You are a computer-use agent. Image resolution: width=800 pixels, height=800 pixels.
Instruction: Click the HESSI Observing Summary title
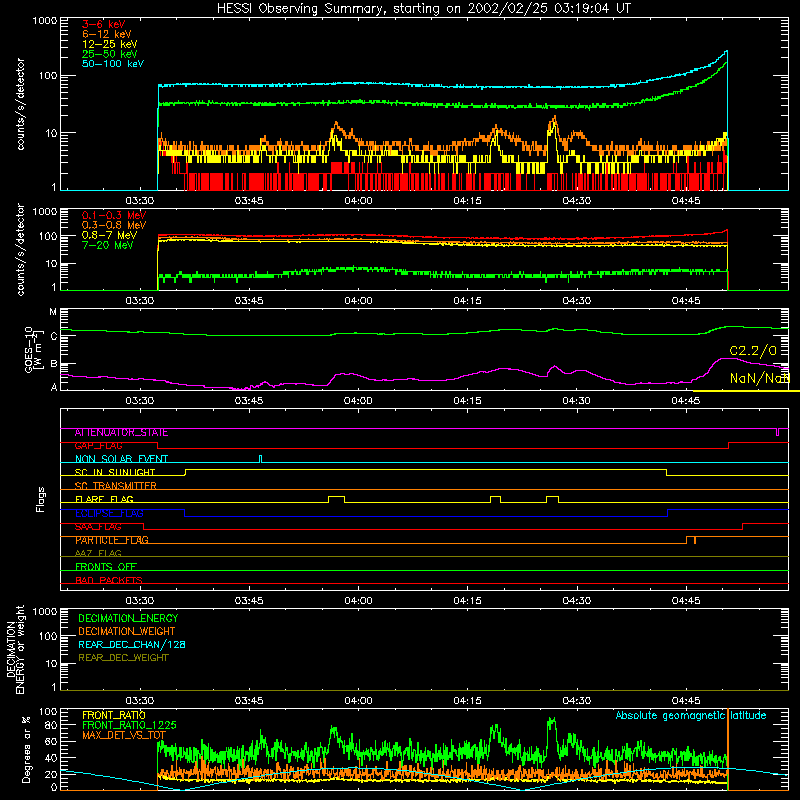pos(423,8)
